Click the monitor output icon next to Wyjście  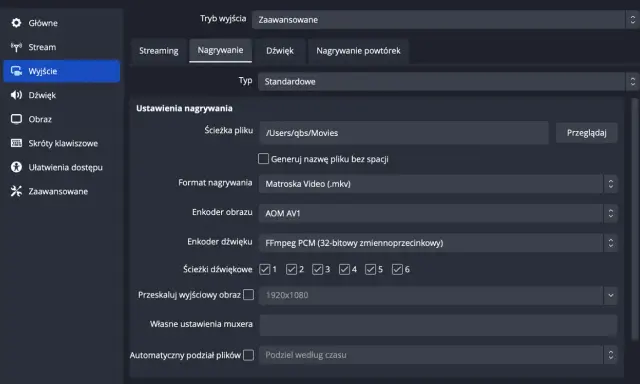click(16, 71)
